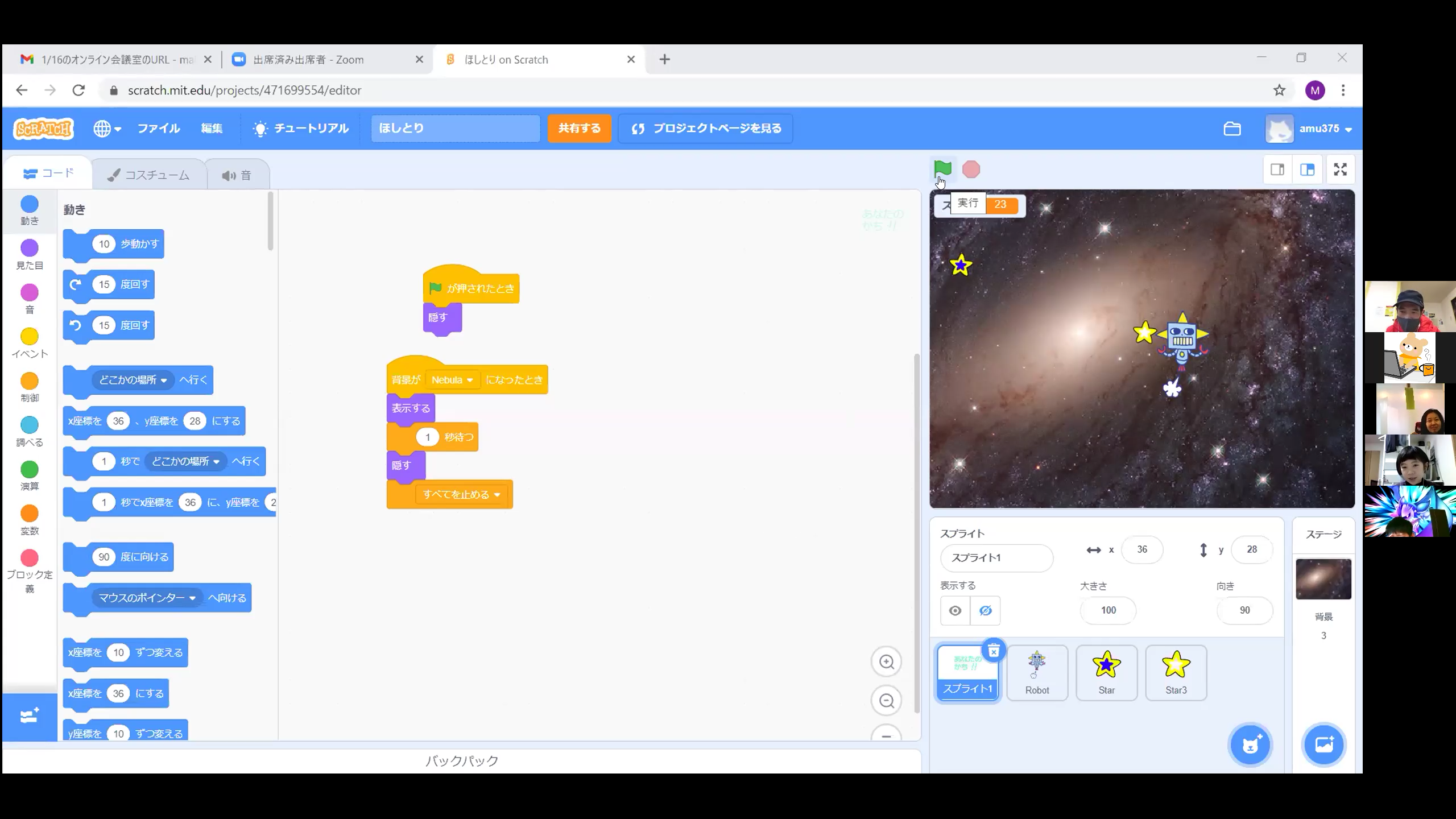1456x819 pixels.
Task: Zoom out the code workspace
Action: [886, 701]
